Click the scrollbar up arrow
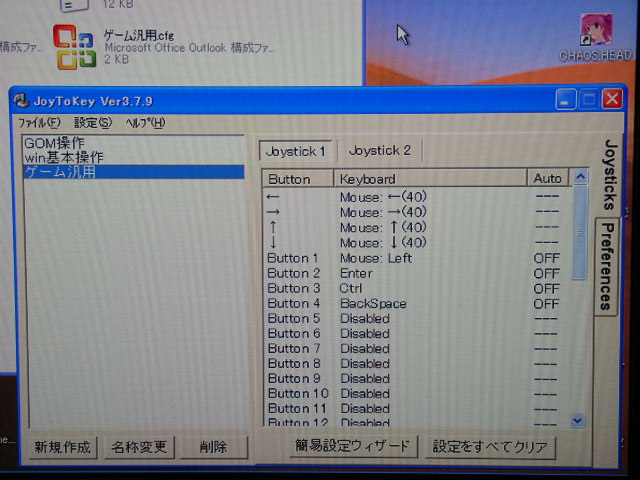640x480 pixels. coord(580,177)
